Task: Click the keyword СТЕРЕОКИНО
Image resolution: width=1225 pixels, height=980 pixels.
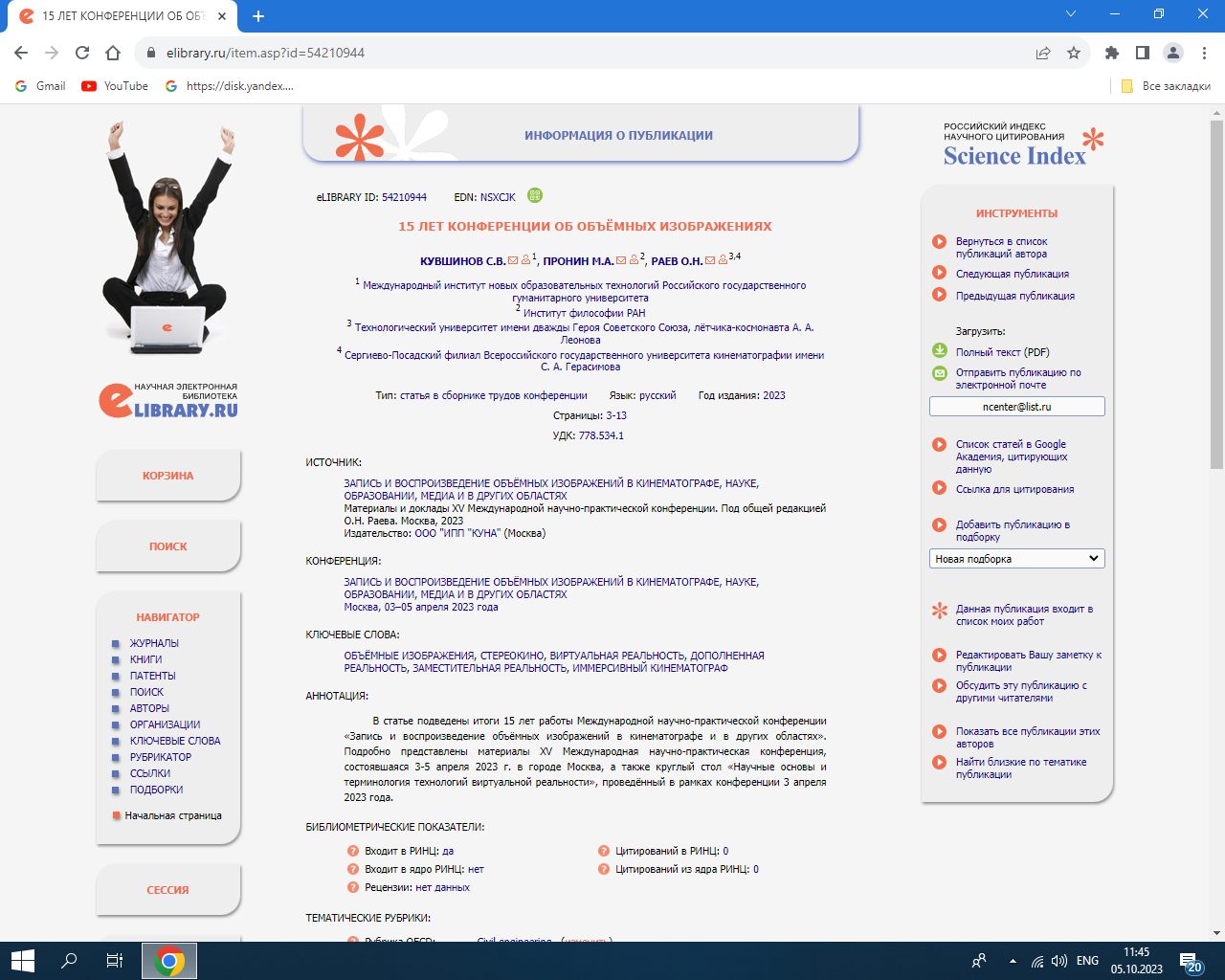Action: pos(512,656)
